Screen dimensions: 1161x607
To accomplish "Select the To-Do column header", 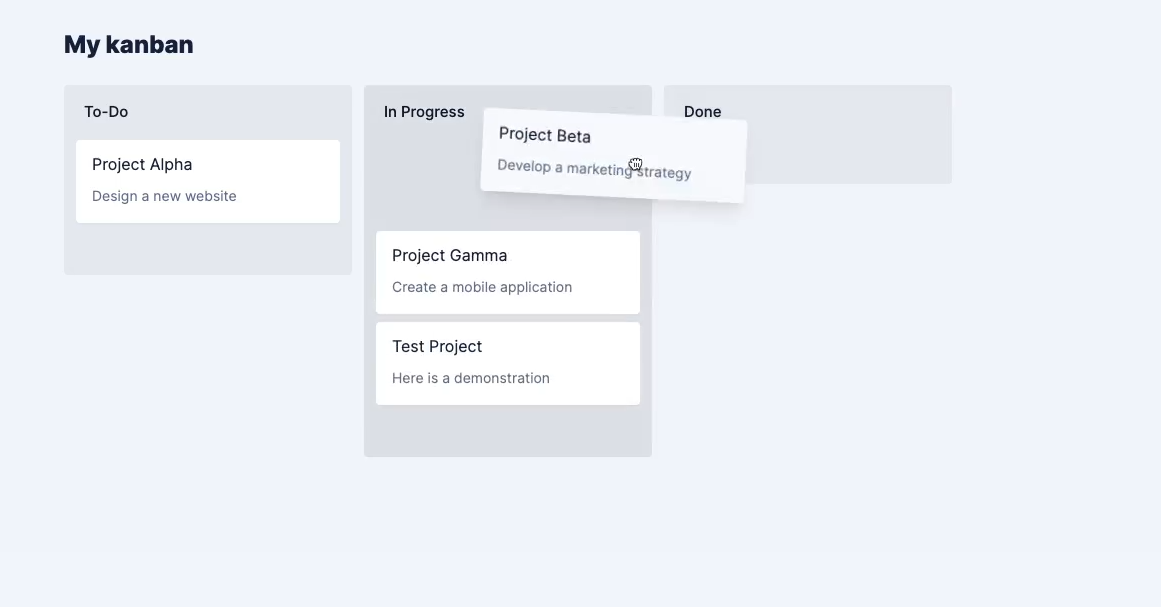I will (x=106, y=112).
